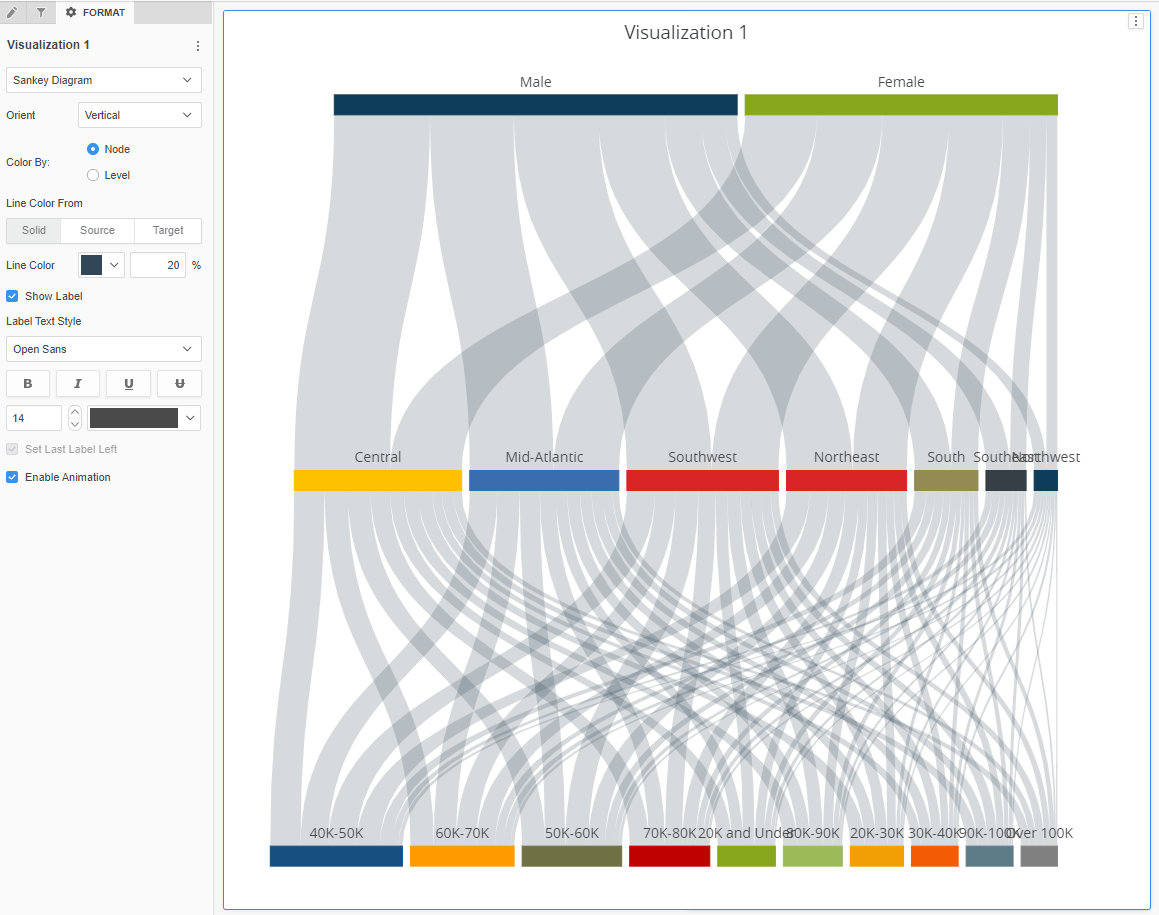The image size is (1159, 915).
Task: Open the Open Sans font dropdown
Action: click(x=104, y=349)
